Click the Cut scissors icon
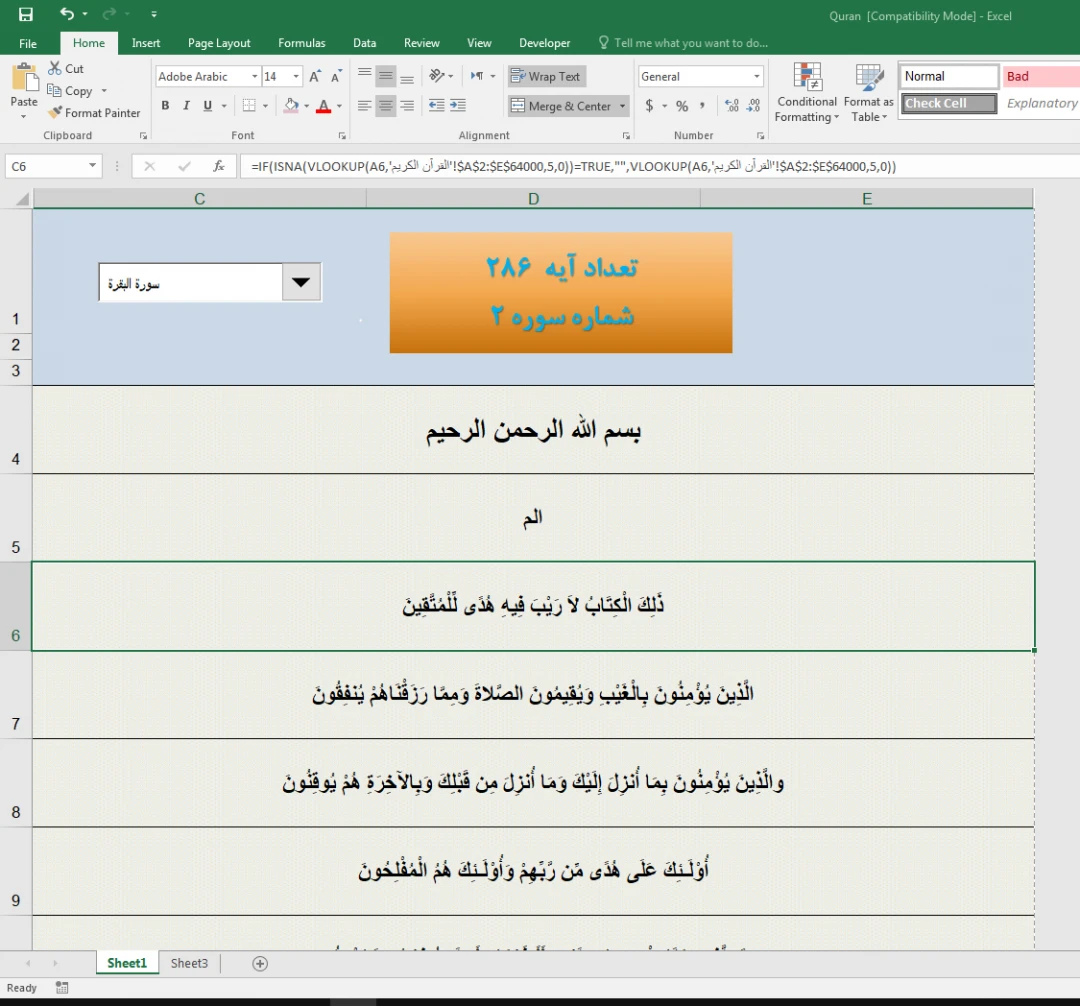This screenshot has width=1080, height=1006. (55, 69)
